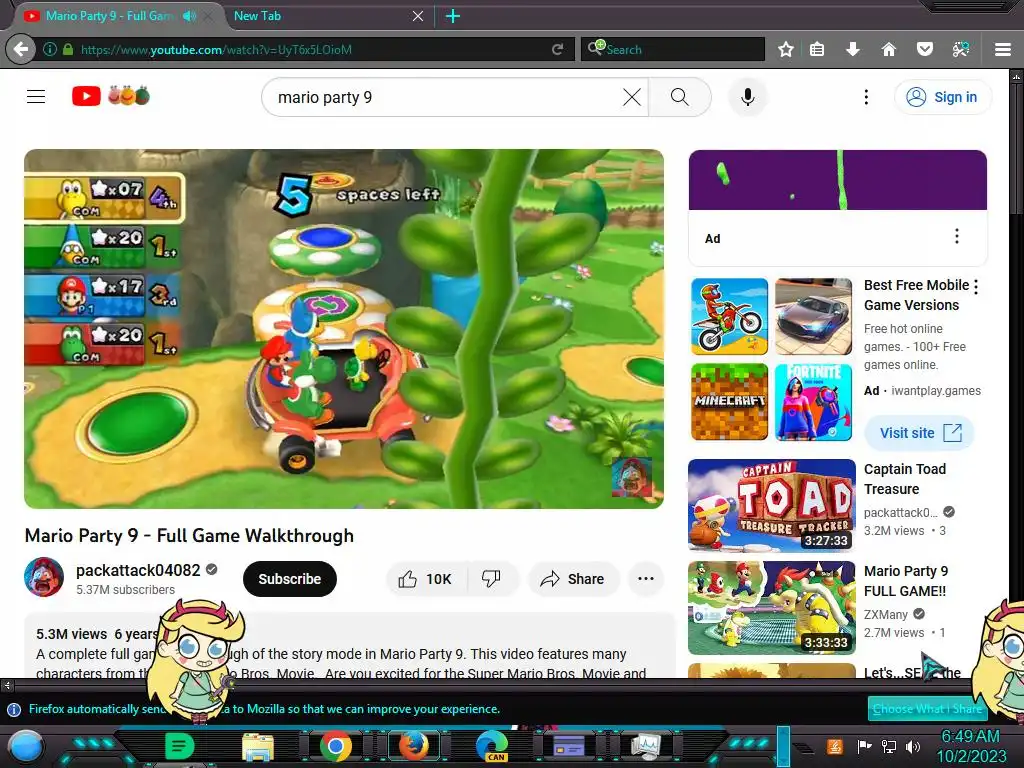The width and height of the screenshot is (1024, 768).
Task: Click the green padlock security icon
Action: (68, 50)
